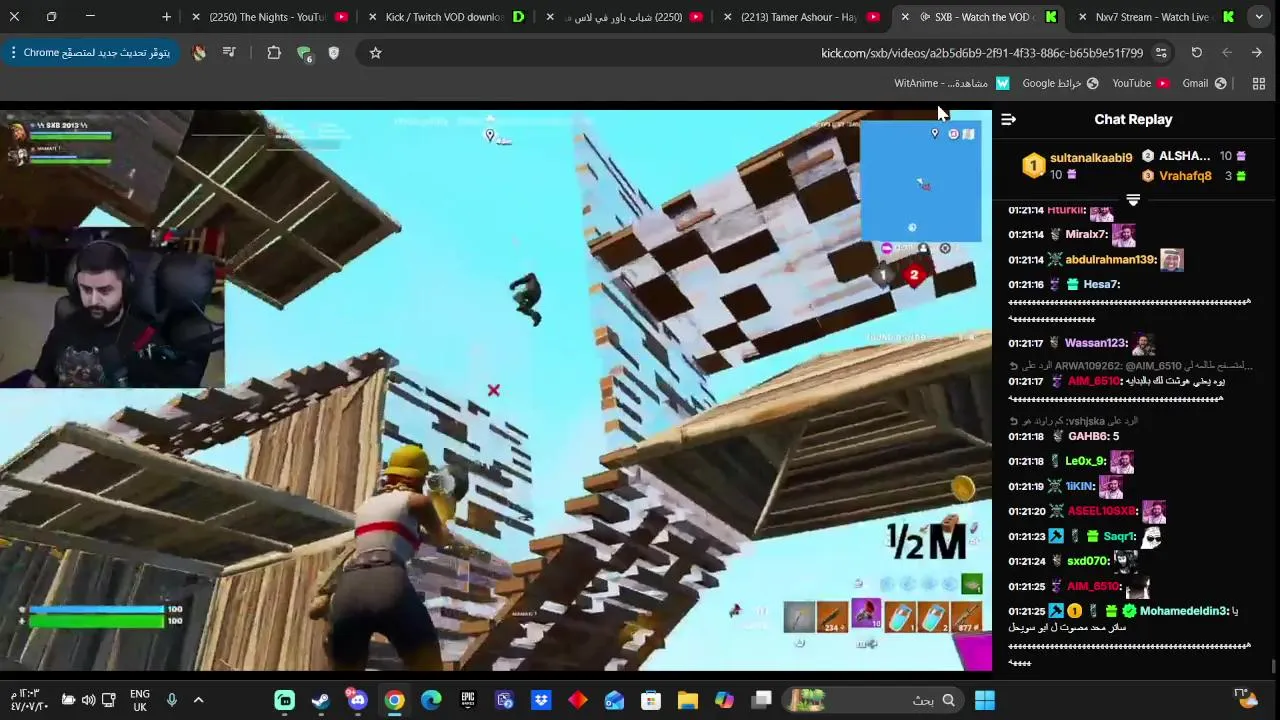The image size is (1280, 720).
Task: Show hidden system tray icons
Action: 198,700
